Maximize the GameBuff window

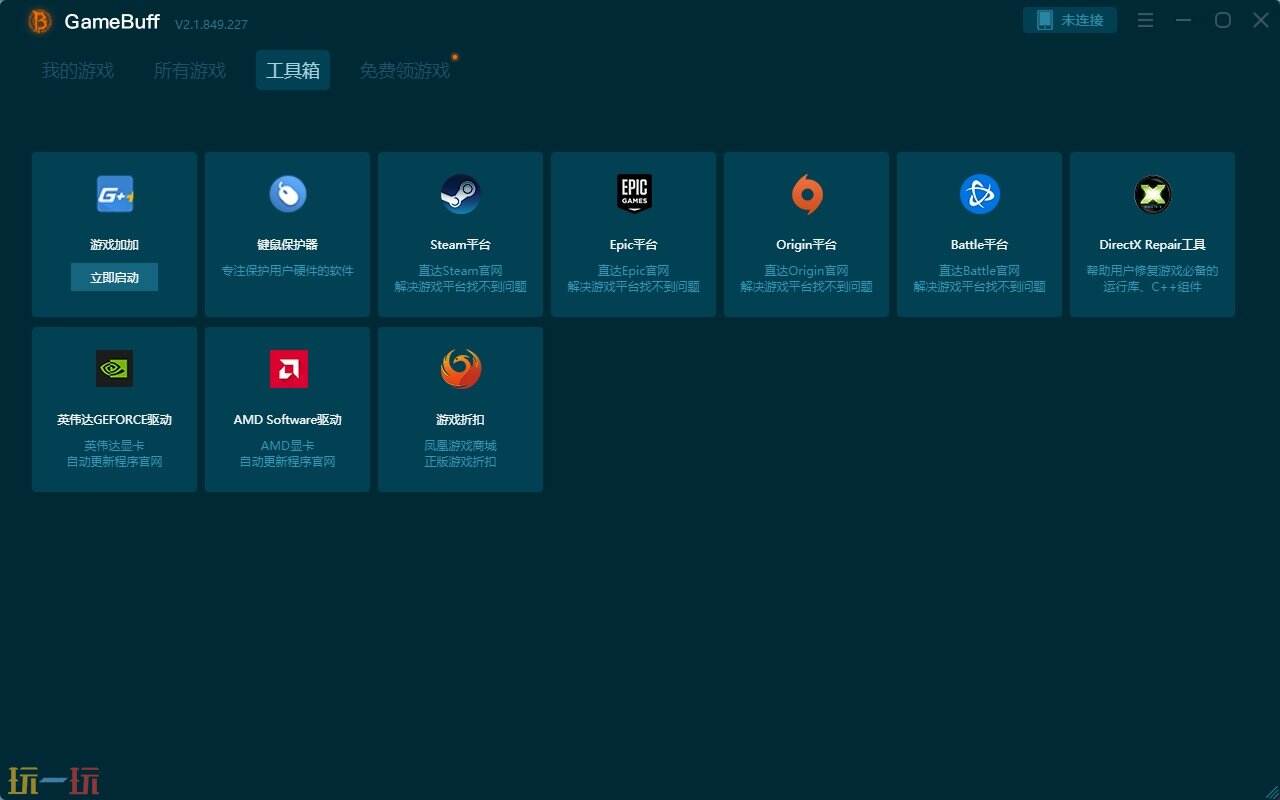pyautogui.click(x=1223, y=20)
